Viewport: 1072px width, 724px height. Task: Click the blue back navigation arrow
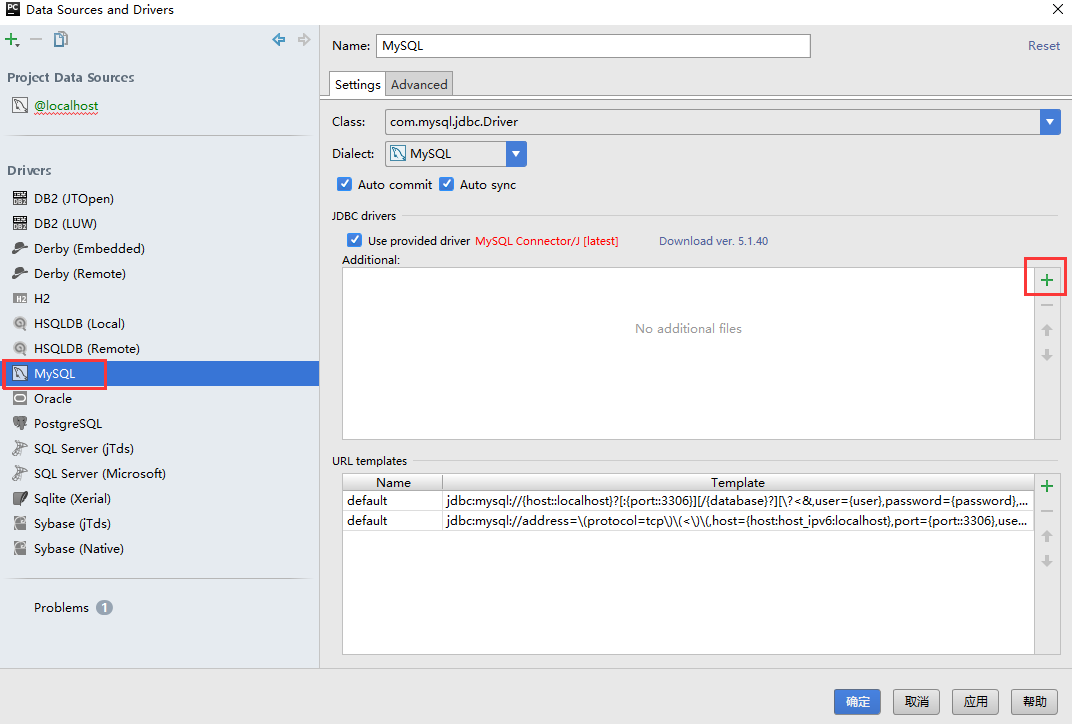point(279,40)
